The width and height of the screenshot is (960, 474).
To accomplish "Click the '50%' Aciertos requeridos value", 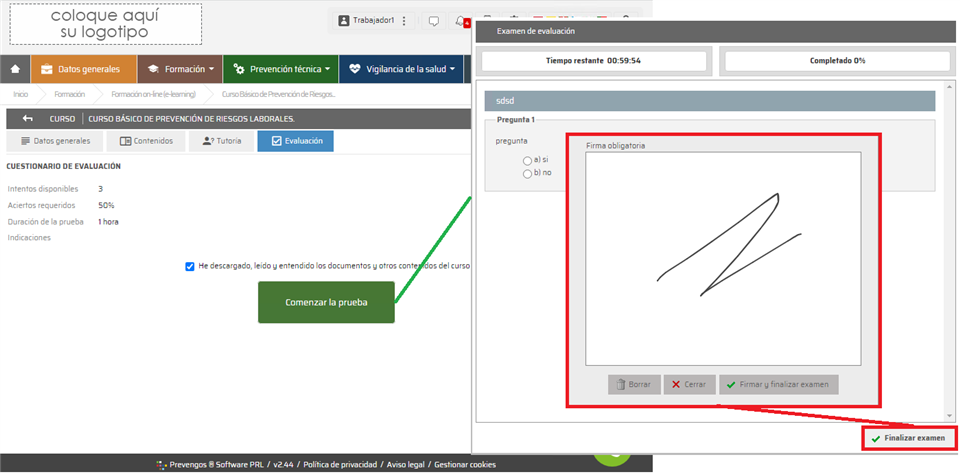I will [106, 205].
